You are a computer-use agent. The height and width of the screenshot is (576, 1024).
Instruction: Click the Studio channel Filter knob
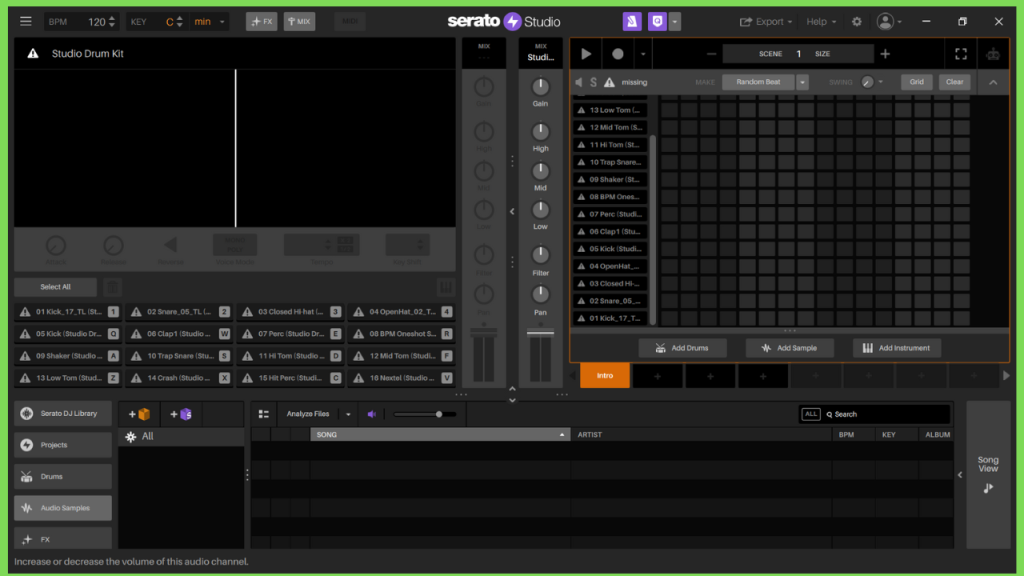540,255
